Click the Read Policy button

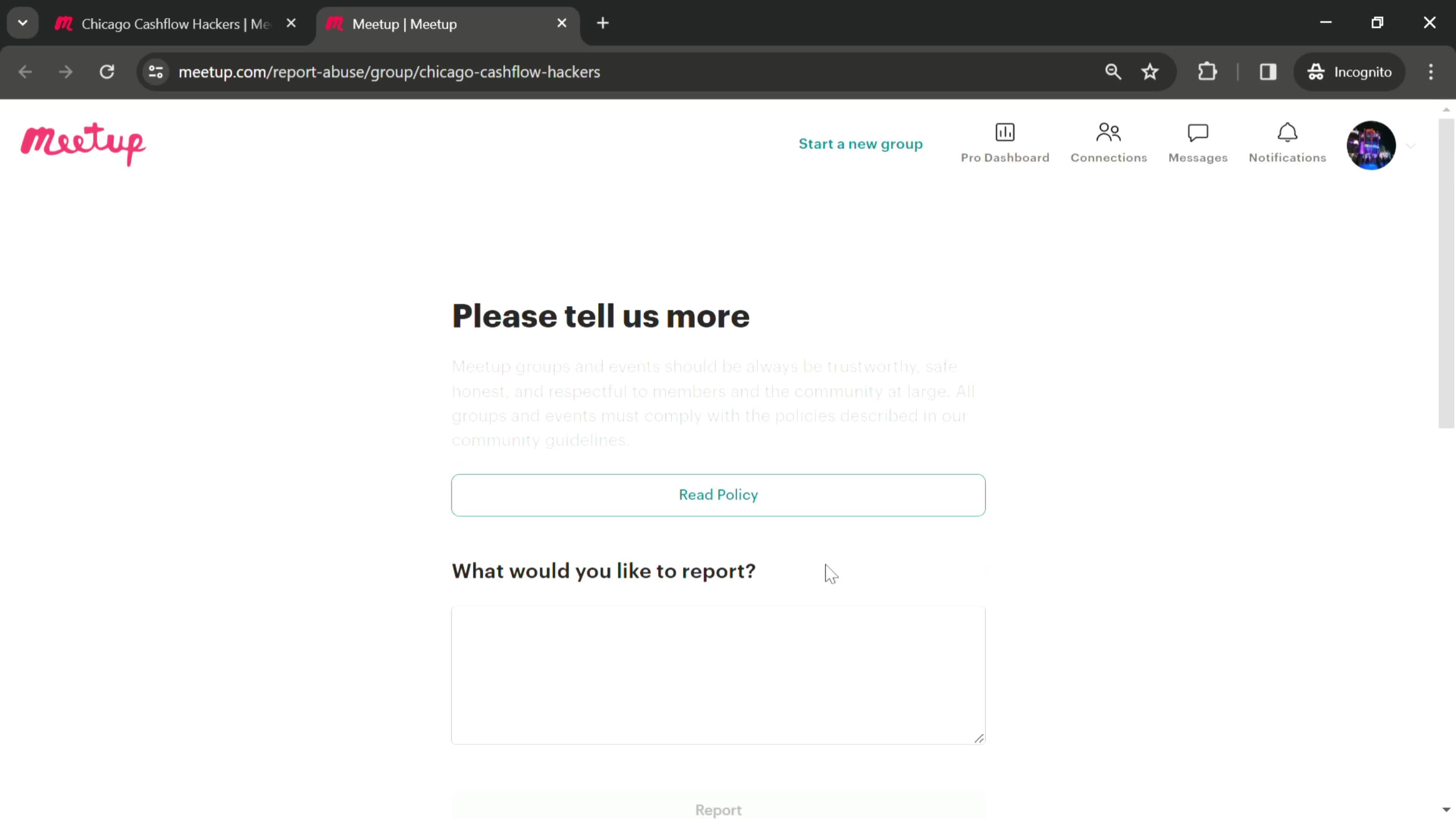point(718,495)
